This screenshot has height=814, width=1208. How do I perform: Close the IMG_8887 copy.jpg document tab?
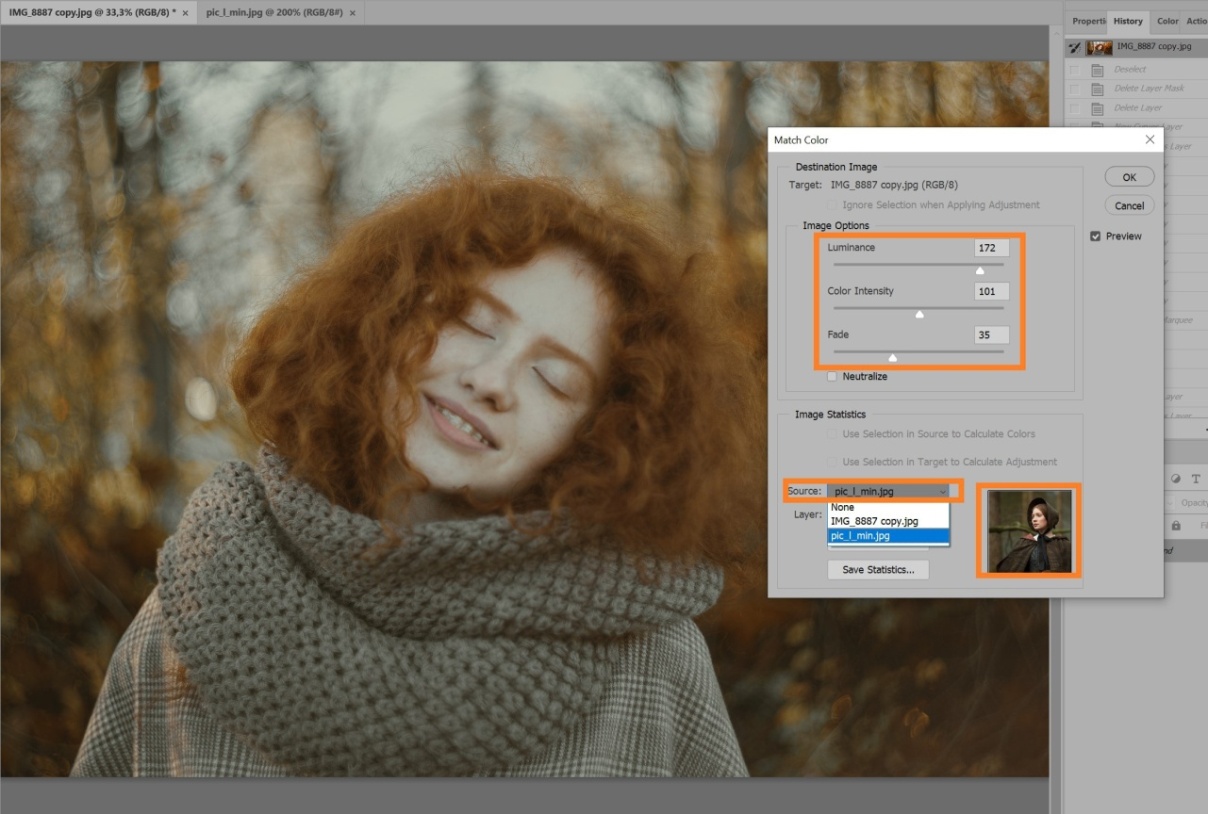point(186,13)
